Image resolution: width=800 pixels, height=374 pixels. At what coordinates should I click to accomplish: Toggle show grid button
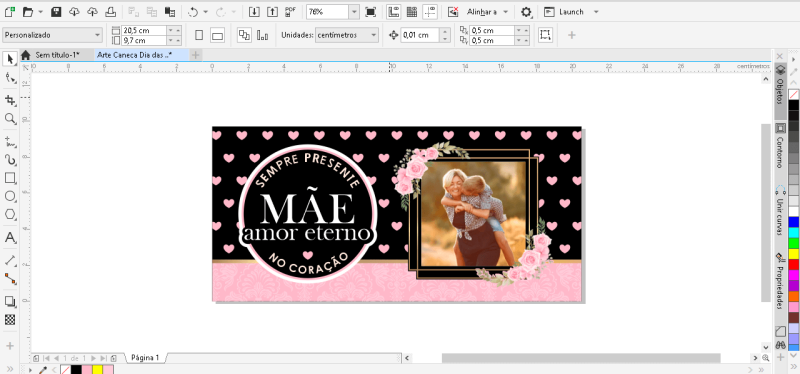coord(412,11)
